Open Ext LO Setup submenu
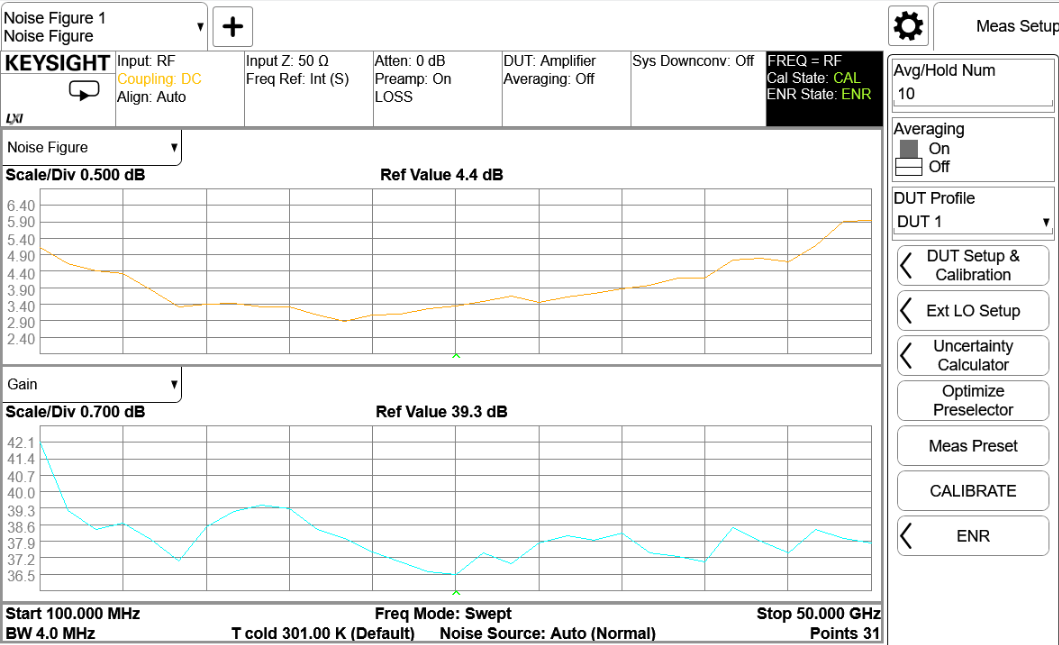 (x=973, y=311)
